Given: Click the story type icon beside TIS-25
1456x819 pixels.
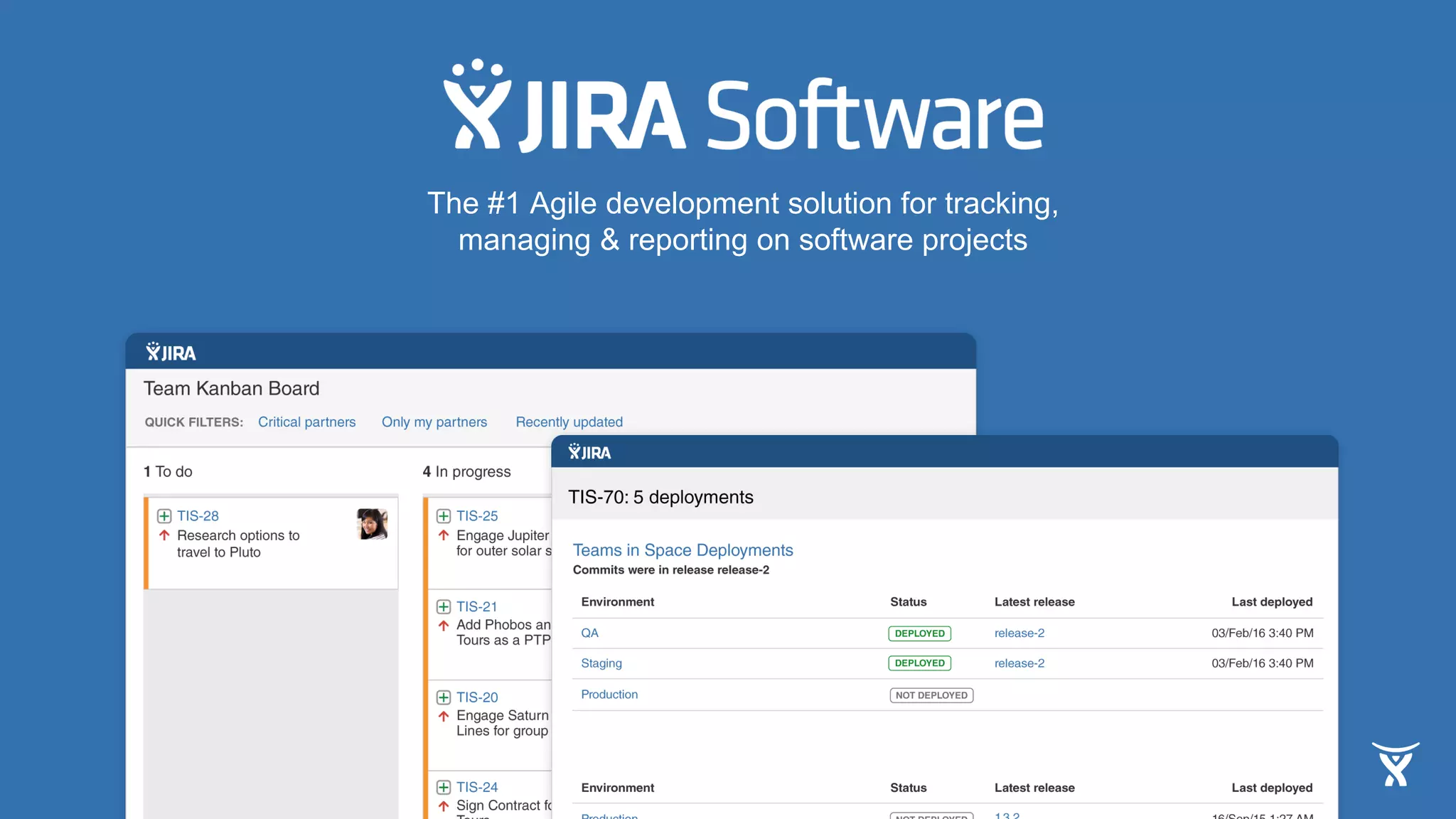Looking at the screenshot, I should click(x=444, y=516).
